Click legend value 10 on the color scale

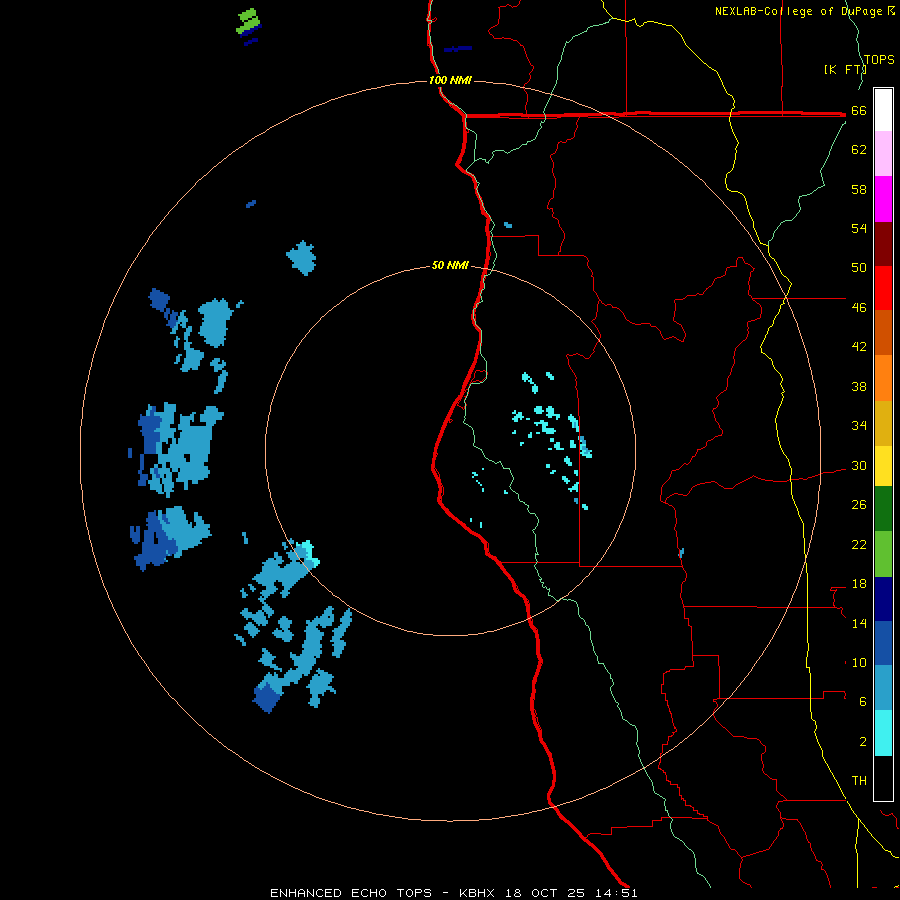click(x=859, y=663)
